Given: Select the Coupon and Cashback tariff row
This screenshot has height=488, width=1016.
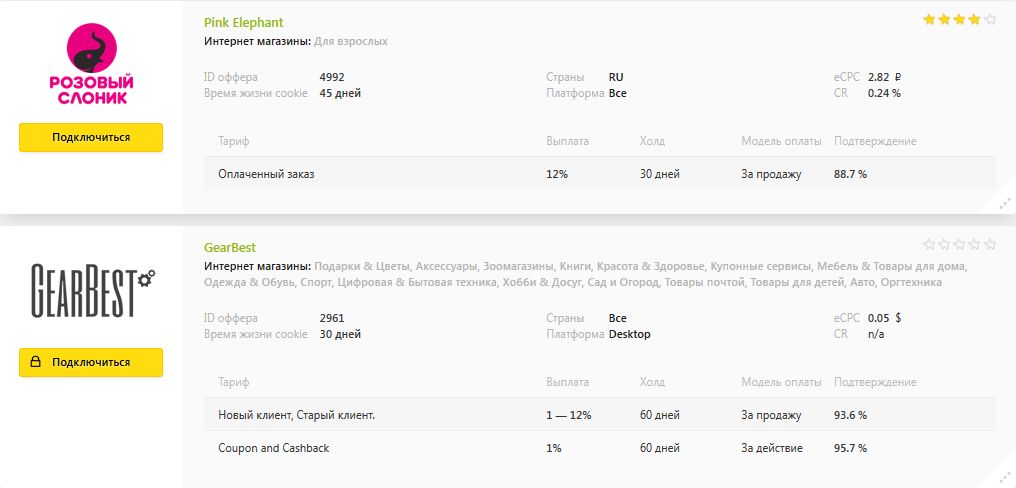Looking at the screenshot, I should [600, 448].
